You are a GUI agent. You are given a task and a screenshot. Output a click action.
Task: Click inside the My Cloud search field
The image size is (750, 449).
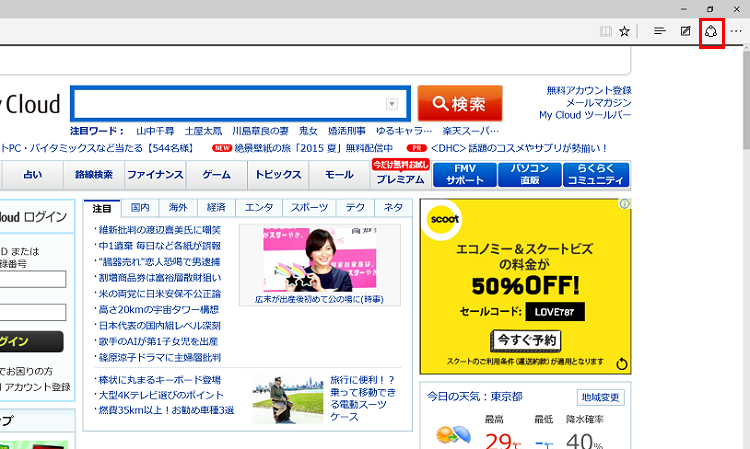(230, 105)
